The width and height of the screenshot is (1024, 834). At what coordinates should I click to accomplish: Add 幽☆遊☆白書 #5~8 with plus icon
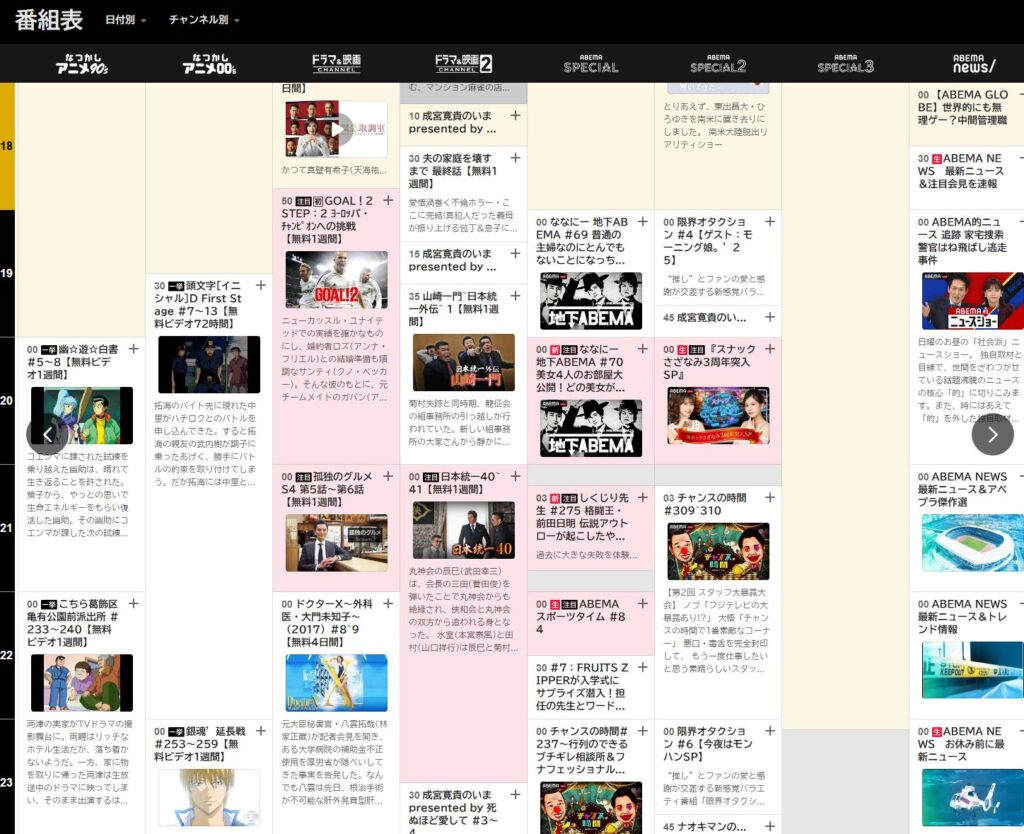click(133, 349)
